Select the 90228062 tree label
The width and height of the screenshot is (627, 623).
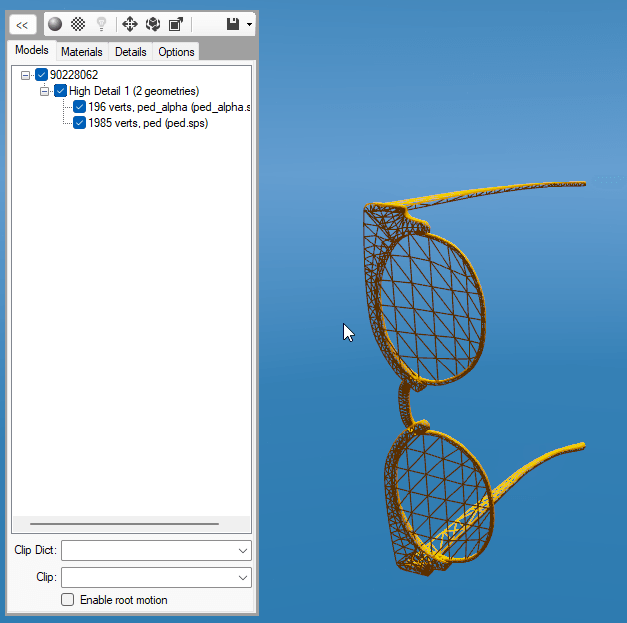click(74, 75)
